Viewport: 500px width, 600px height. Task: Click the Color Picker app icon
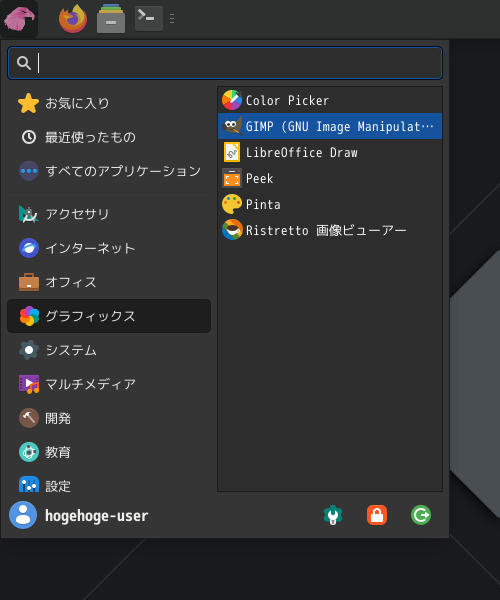tap(232, 100)
